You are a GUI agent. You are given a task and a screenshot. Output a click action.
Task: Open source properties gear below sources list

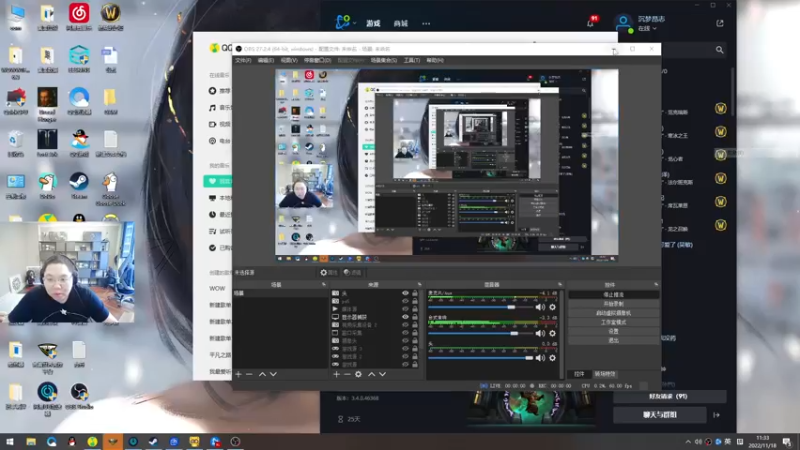pyautogui.click(x=358, y=374)
